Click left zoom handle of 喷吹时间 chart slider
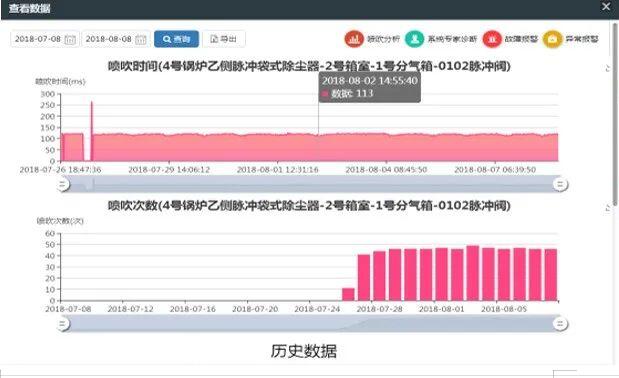The image size is (619, 378). pos(62,184)
